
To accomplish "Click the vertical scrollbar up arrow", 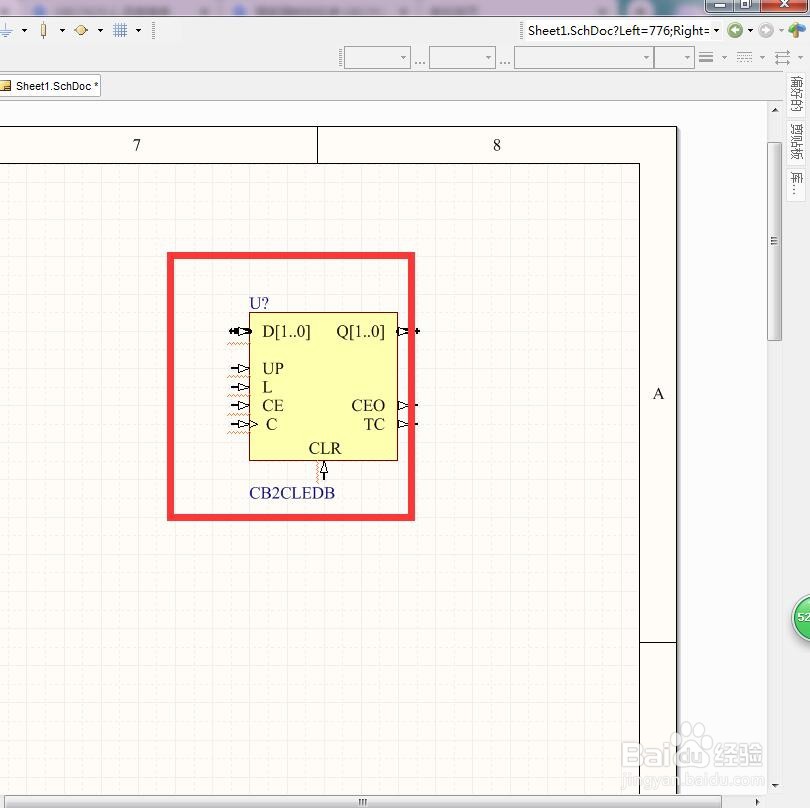I will [x=775, y=110].
